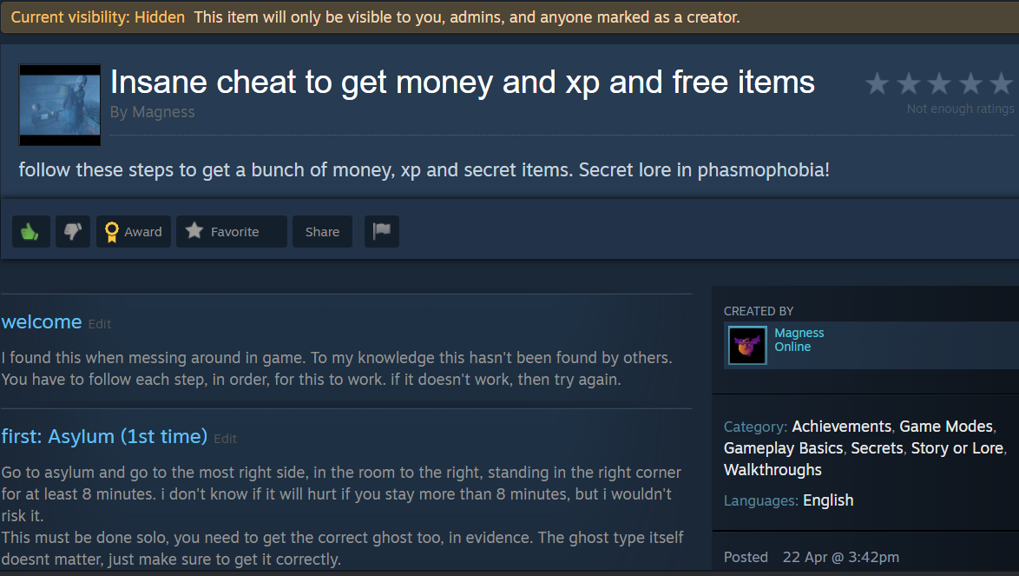Click the thumbs down rate button

click(73, 231)
